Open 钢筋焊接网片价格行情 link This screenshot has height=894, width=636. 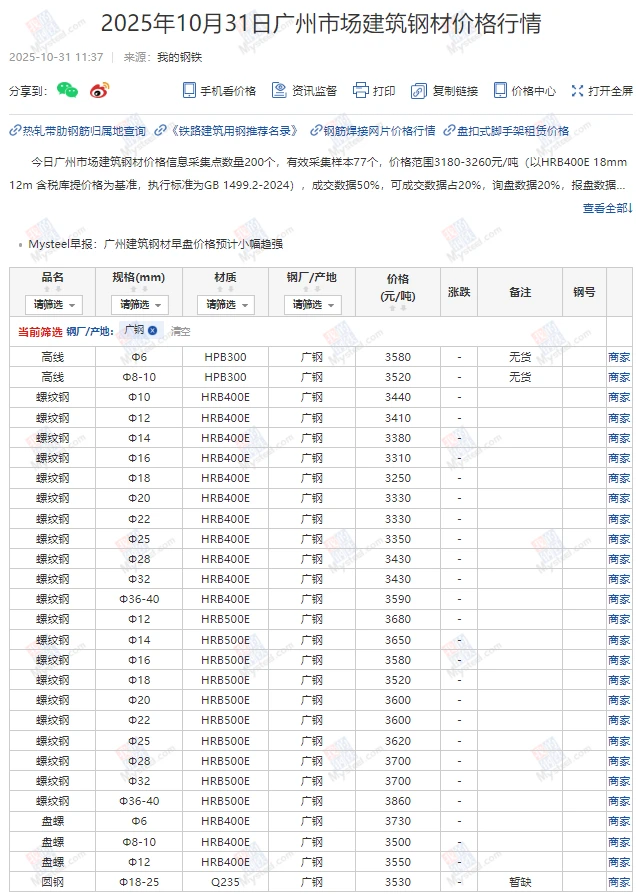(373, 131)
